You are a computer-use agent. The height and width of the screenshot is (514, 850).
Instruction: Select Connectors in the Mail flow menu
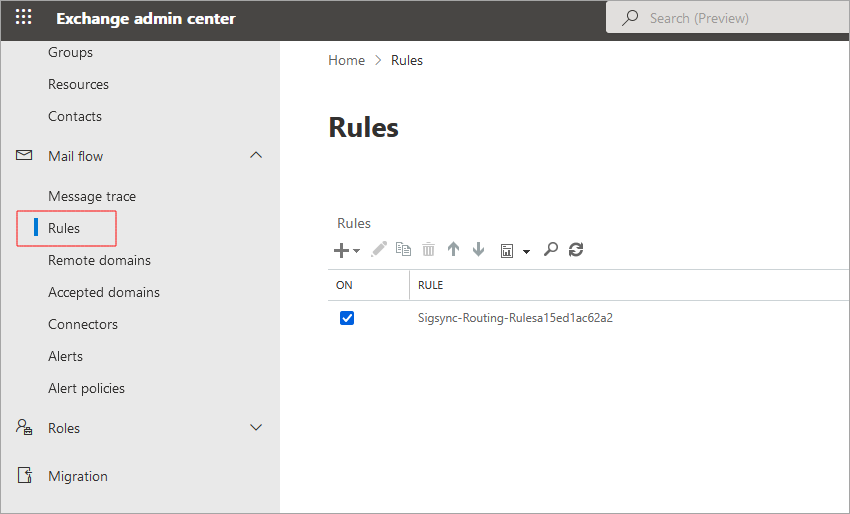[x=83, y=324]
